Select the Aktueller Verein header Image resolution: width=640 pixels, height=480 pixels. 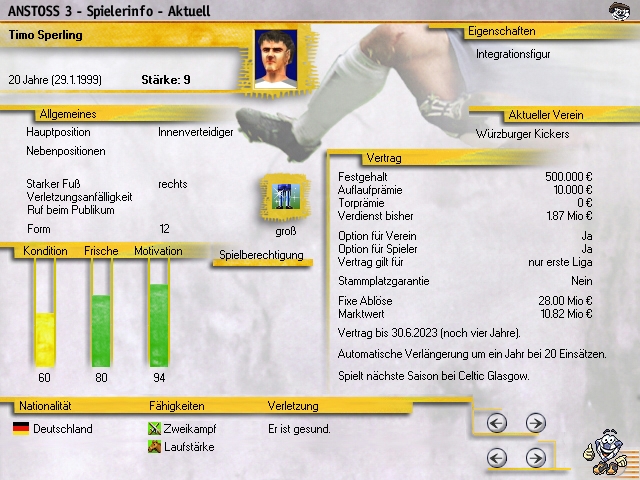(546, 115)
